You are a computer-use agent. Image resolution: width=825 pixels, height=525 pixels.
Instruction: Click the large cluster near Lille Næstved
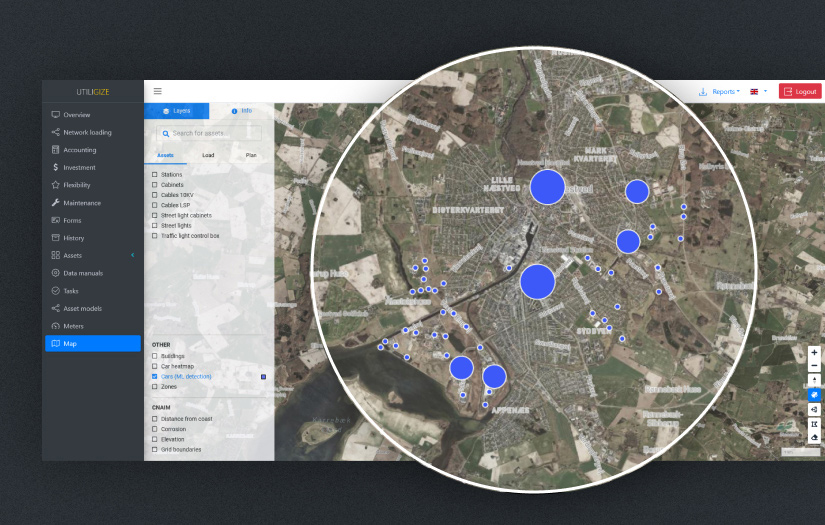click(x=547, y=187)
